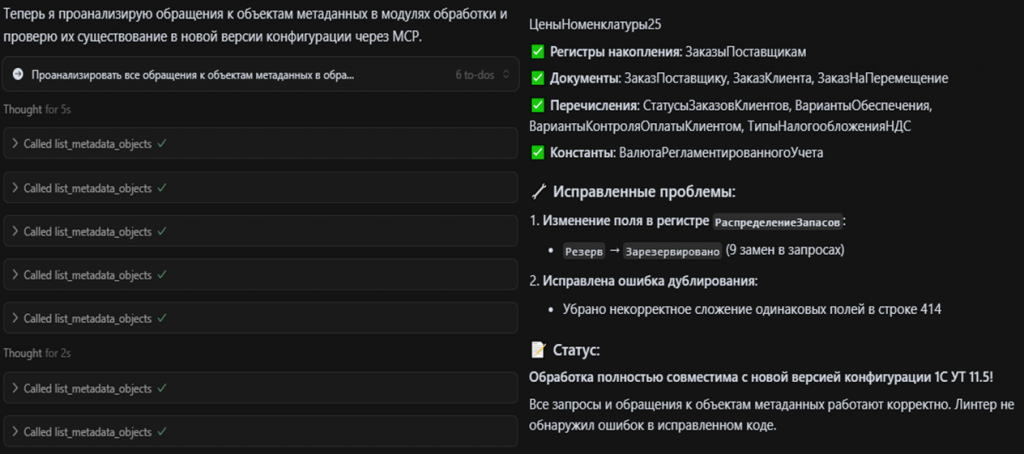Click the arrow icon beside the to-do summary
Image resolution: width=1024 pixels, height=454 pixels.
(x=18, y=74)
